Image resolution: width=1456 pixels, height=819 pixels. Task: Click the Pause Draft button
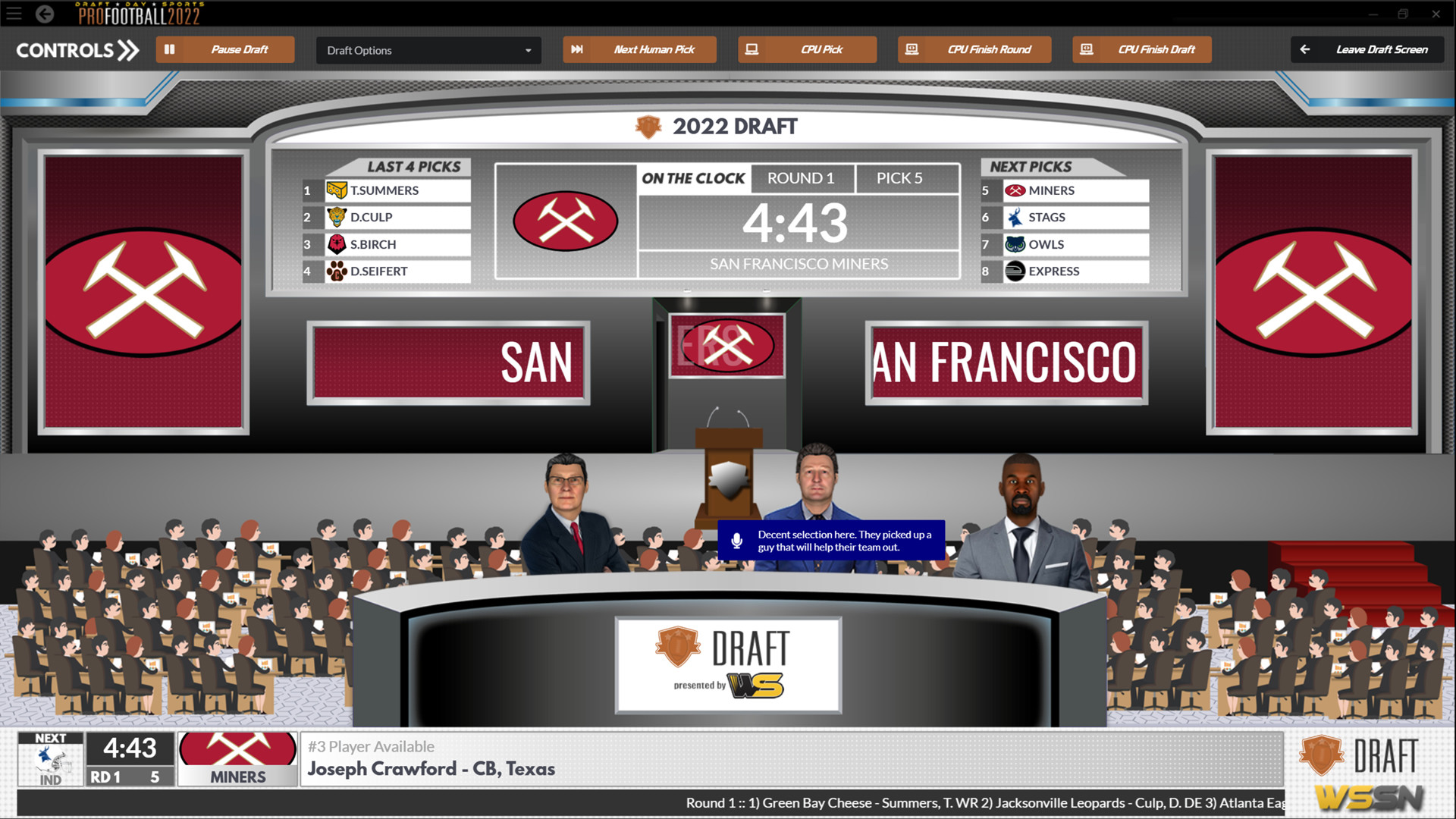tap(228, 48)
